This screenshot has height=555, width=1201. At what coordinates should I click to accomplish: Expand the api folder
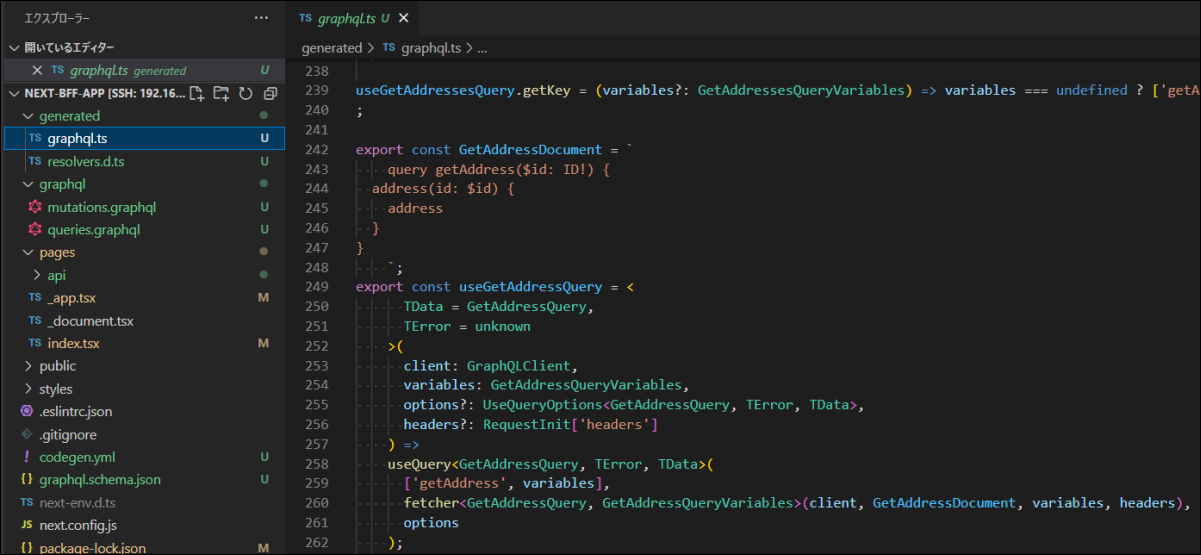pos(36,275)
